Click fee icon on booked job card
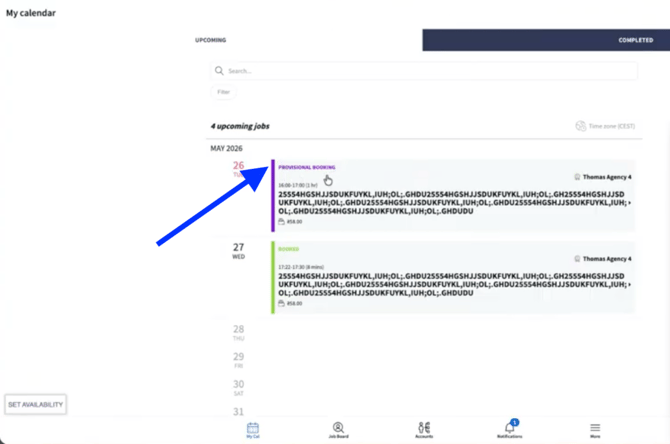 (281, 303)
